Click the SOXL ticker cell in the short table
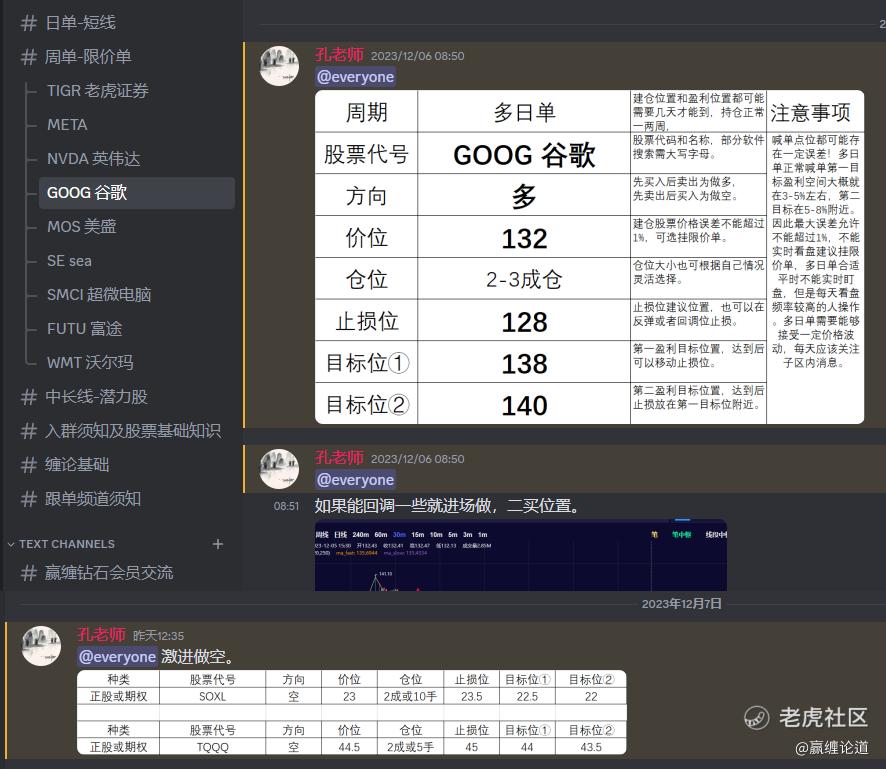 (212, 697)
